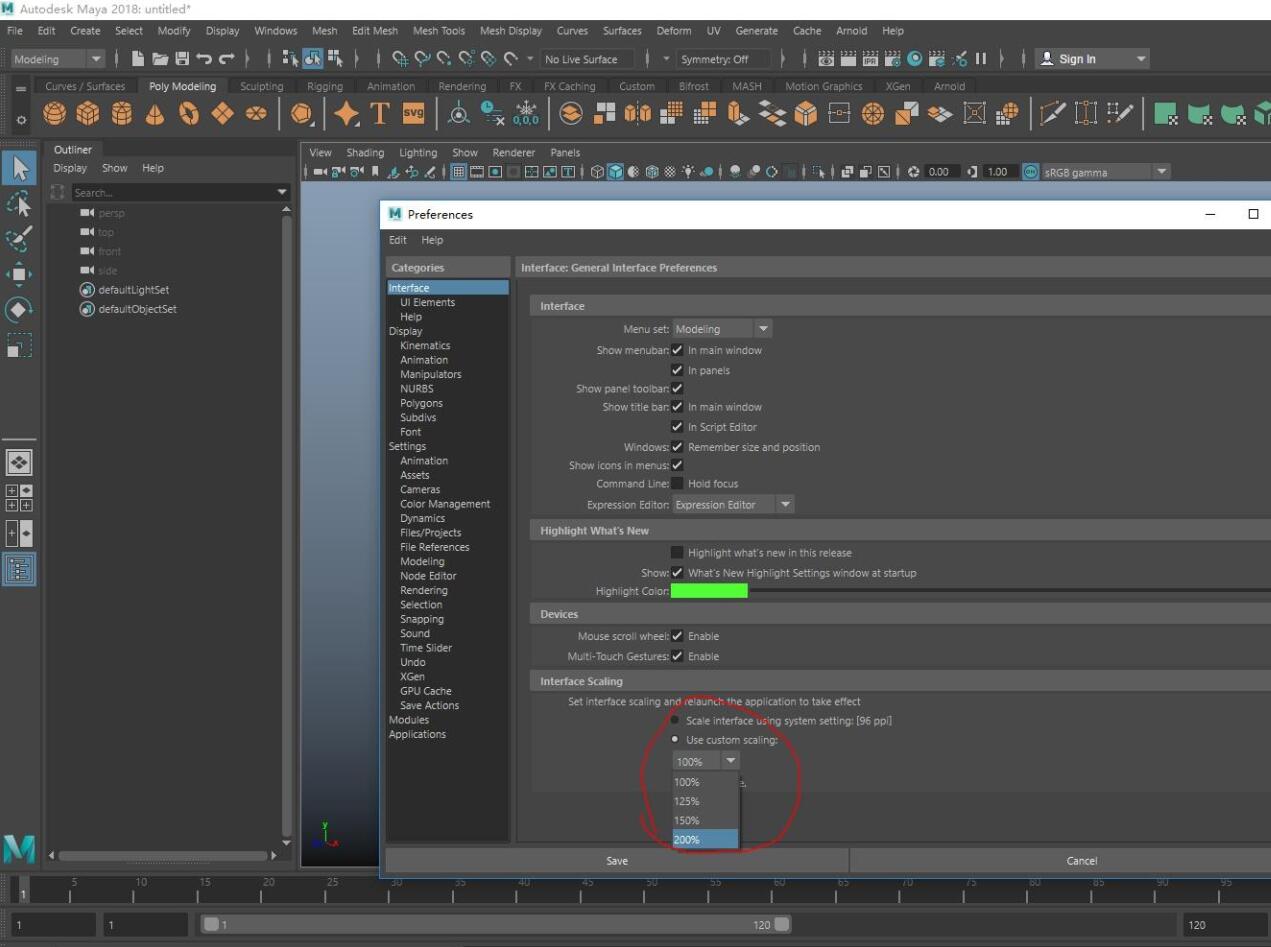Viewport: 1271px width, 947px height.
Task: Toggle Multi-Touch Gestures Enable checkbox
Action: click(678, 656)
